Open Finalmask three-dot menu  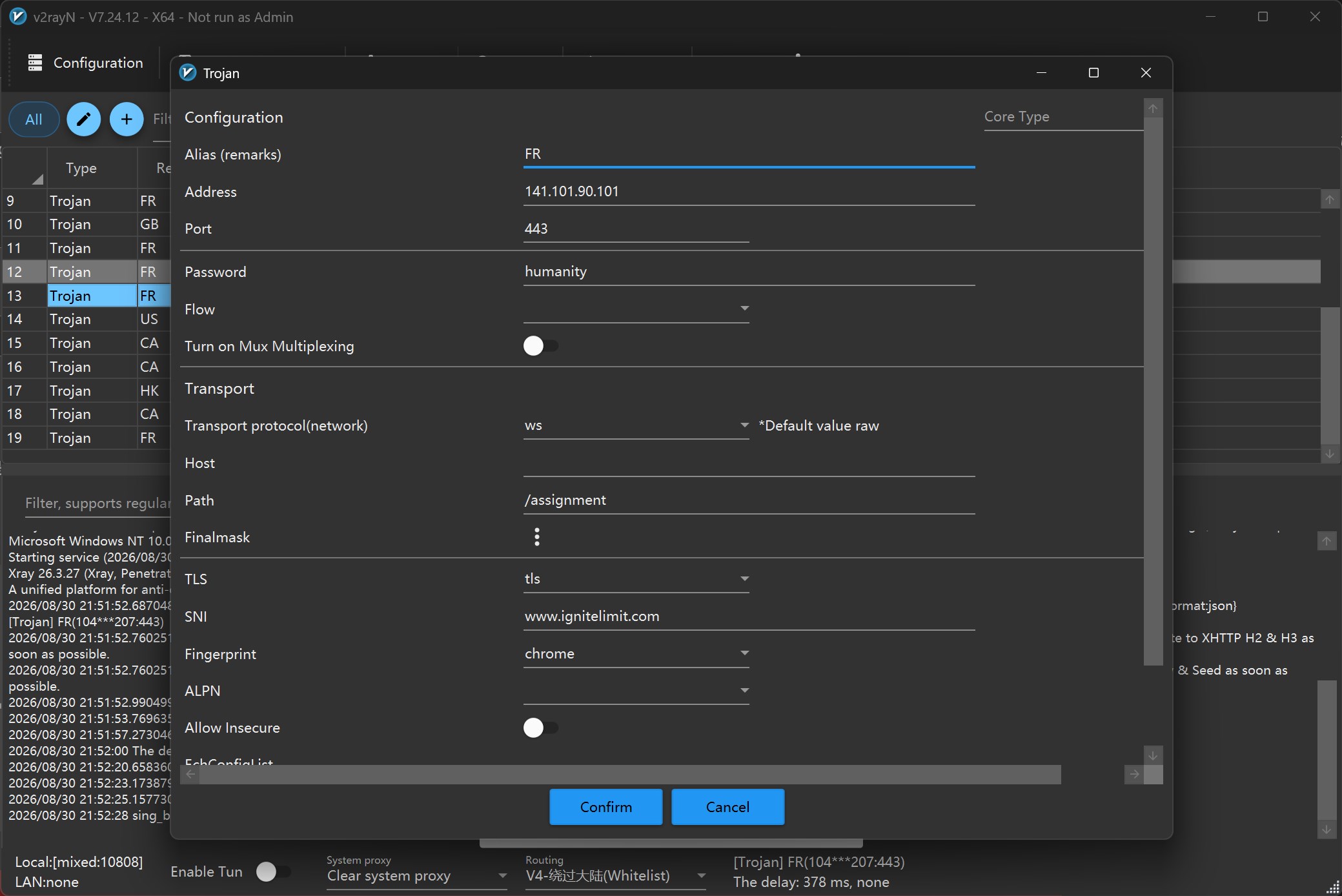pos(537,536)
